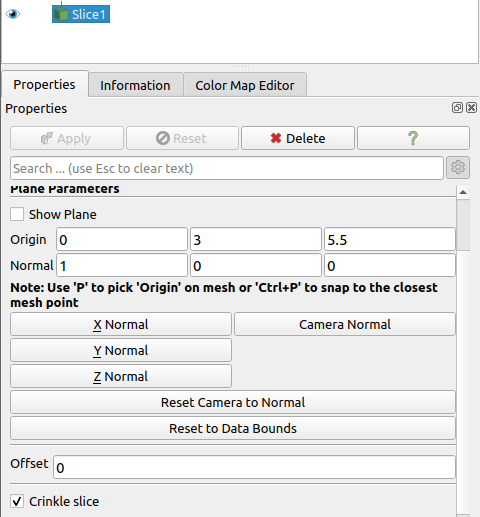Click the properties scrollbar up arrow

463,192
